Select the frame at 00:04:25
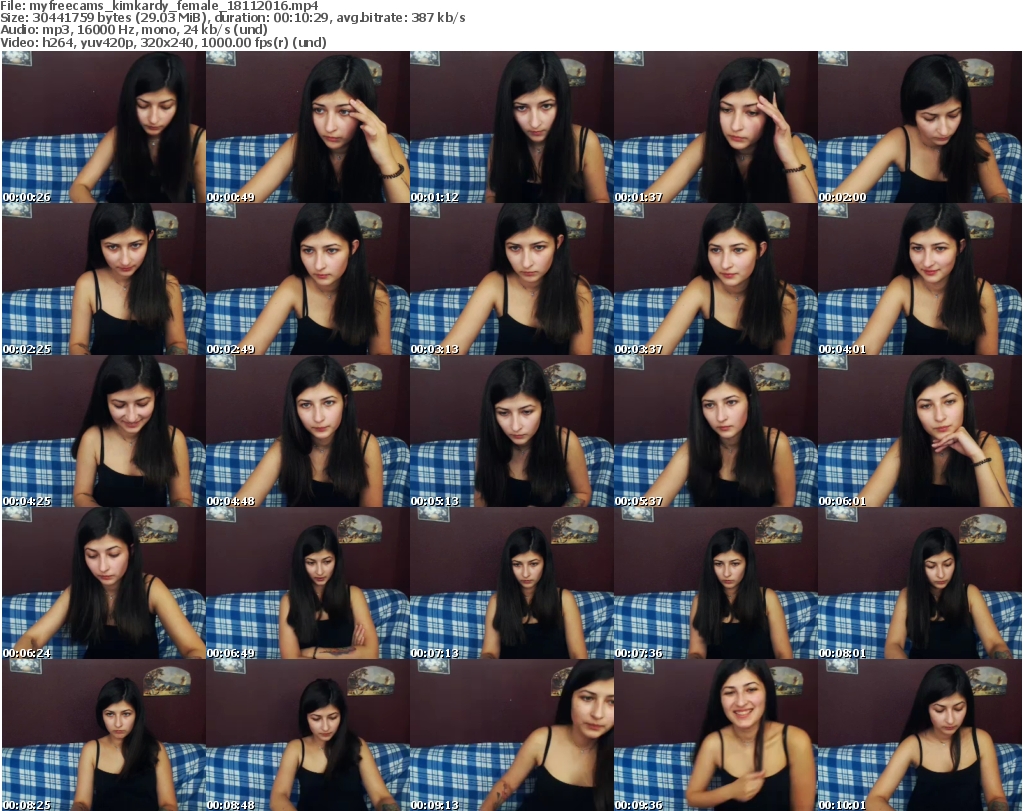Image resolution: width=1024 pixels, height=811 pixels. tap(104, 432)
